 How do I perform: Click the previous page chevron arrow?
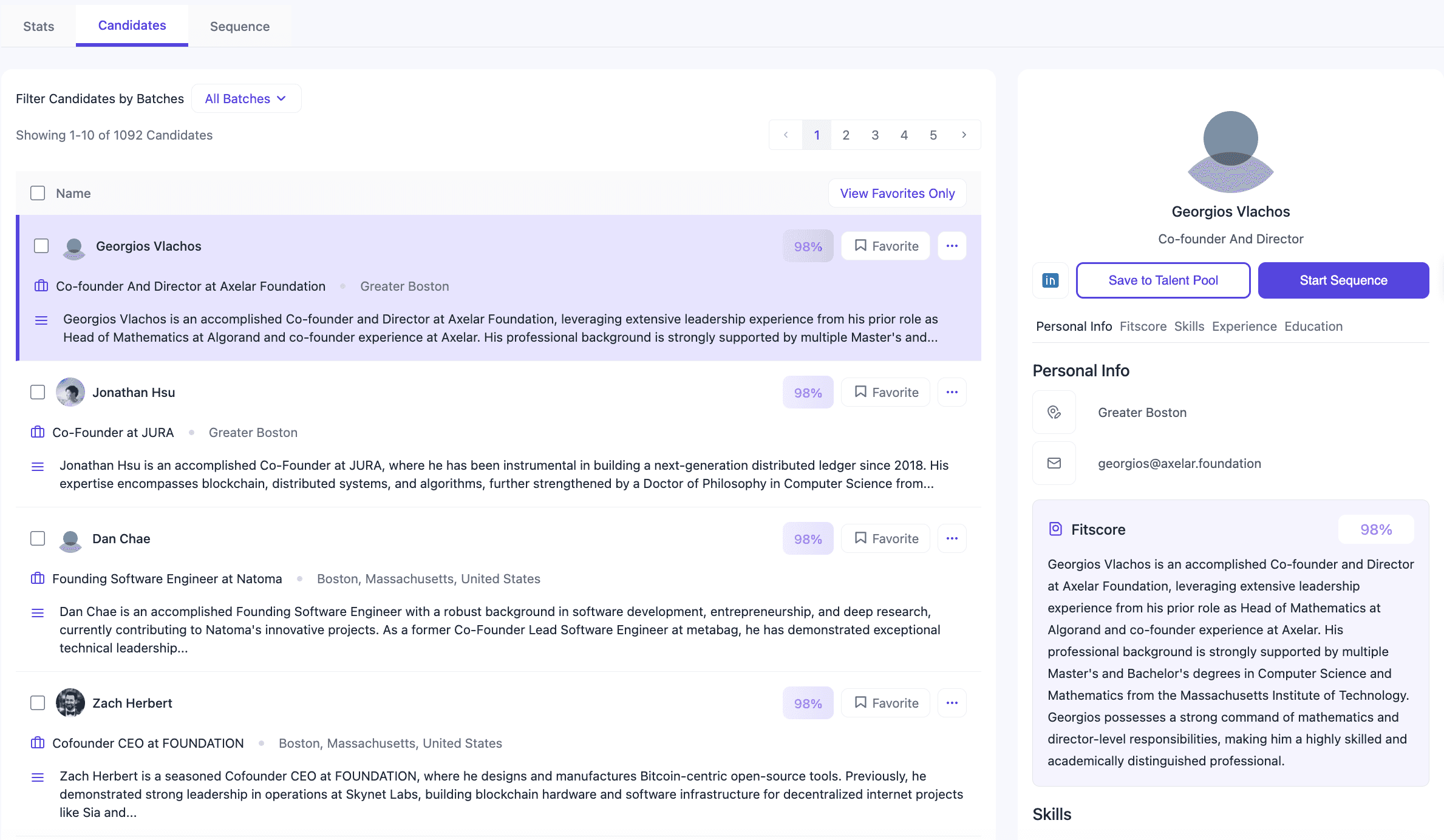(786, 135)
